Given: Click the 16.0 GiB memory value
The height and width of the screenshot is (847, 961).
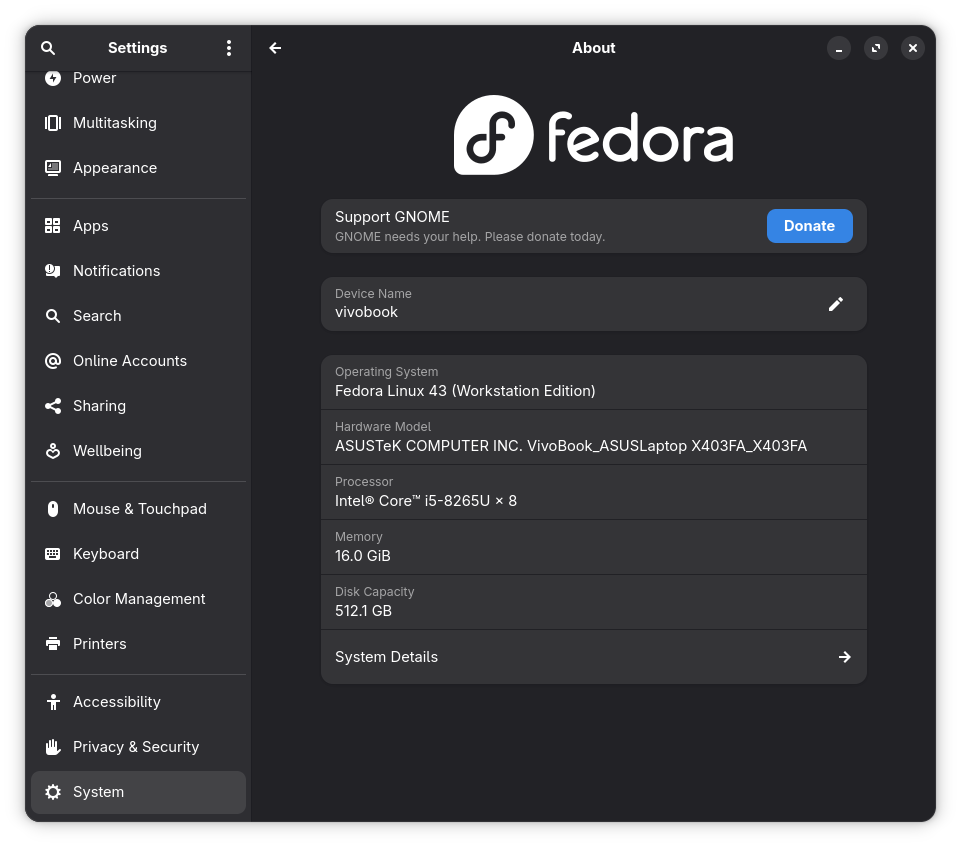Looking at the screenshot, I should pyautogui.click(x=362, y=556).
